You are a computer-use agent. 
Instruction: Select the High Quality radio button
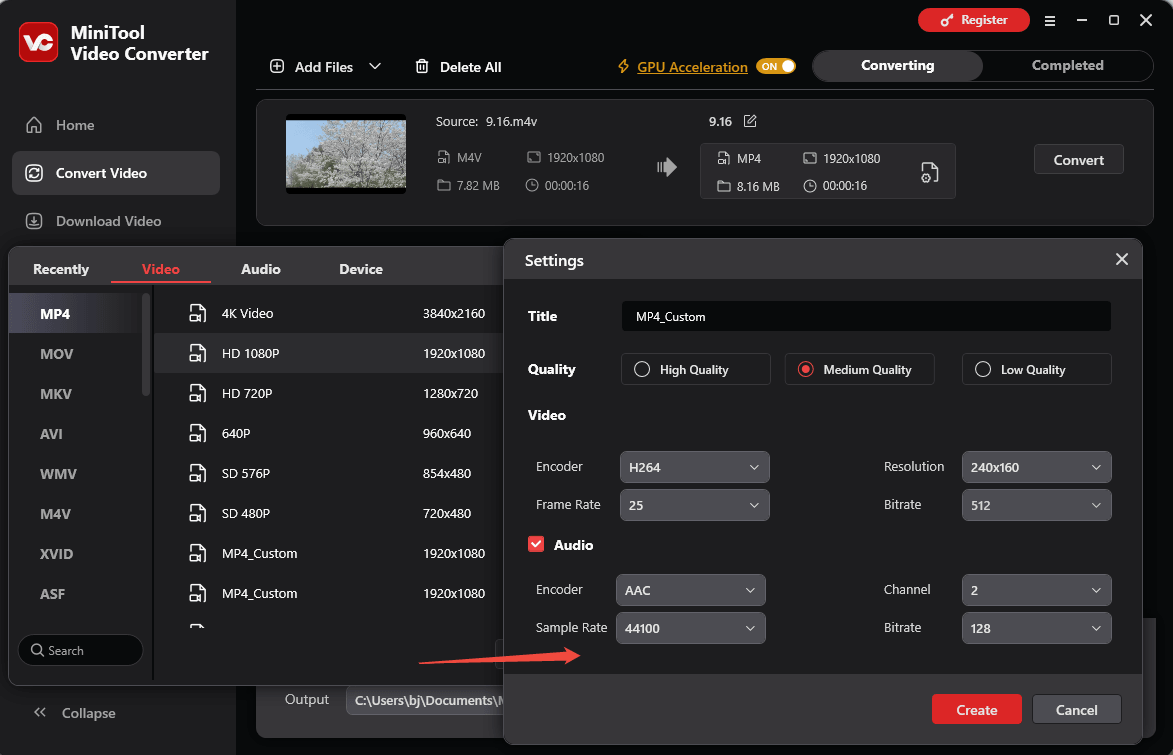click(x=642, y=369)
